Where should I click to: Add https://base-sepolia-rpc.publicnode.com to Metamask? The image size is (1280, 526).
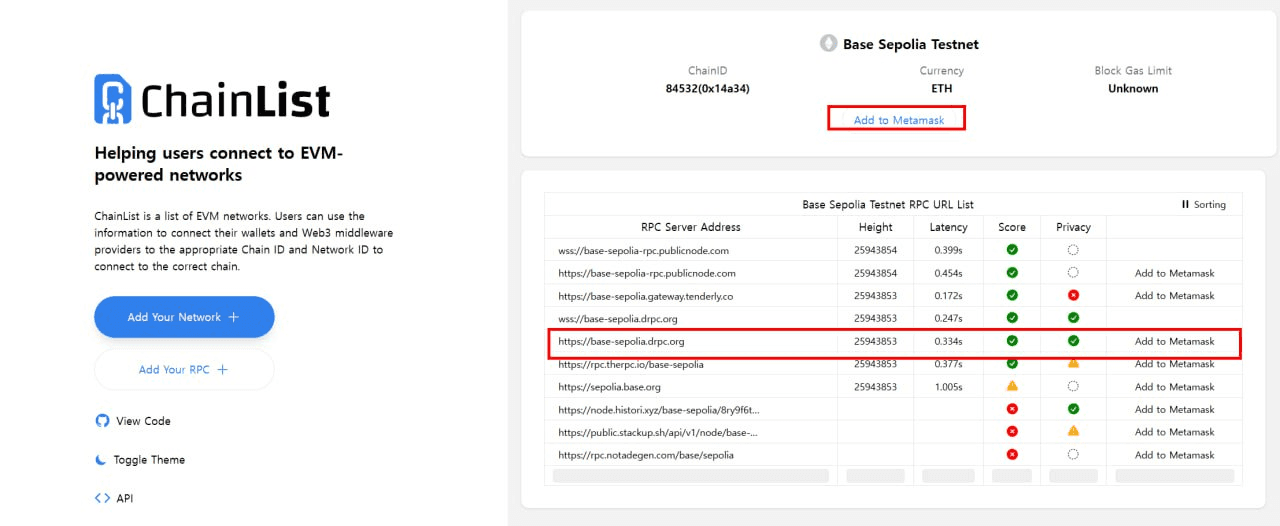click(1174, 273)
